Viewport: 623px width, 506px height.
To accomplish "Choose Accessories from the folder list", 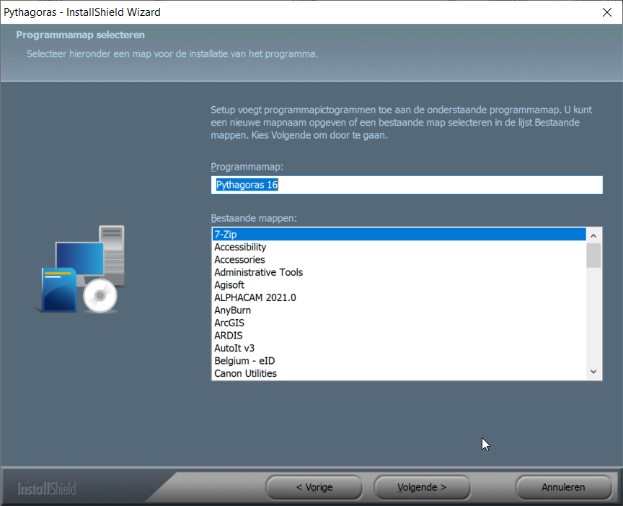I will point(399,260).
